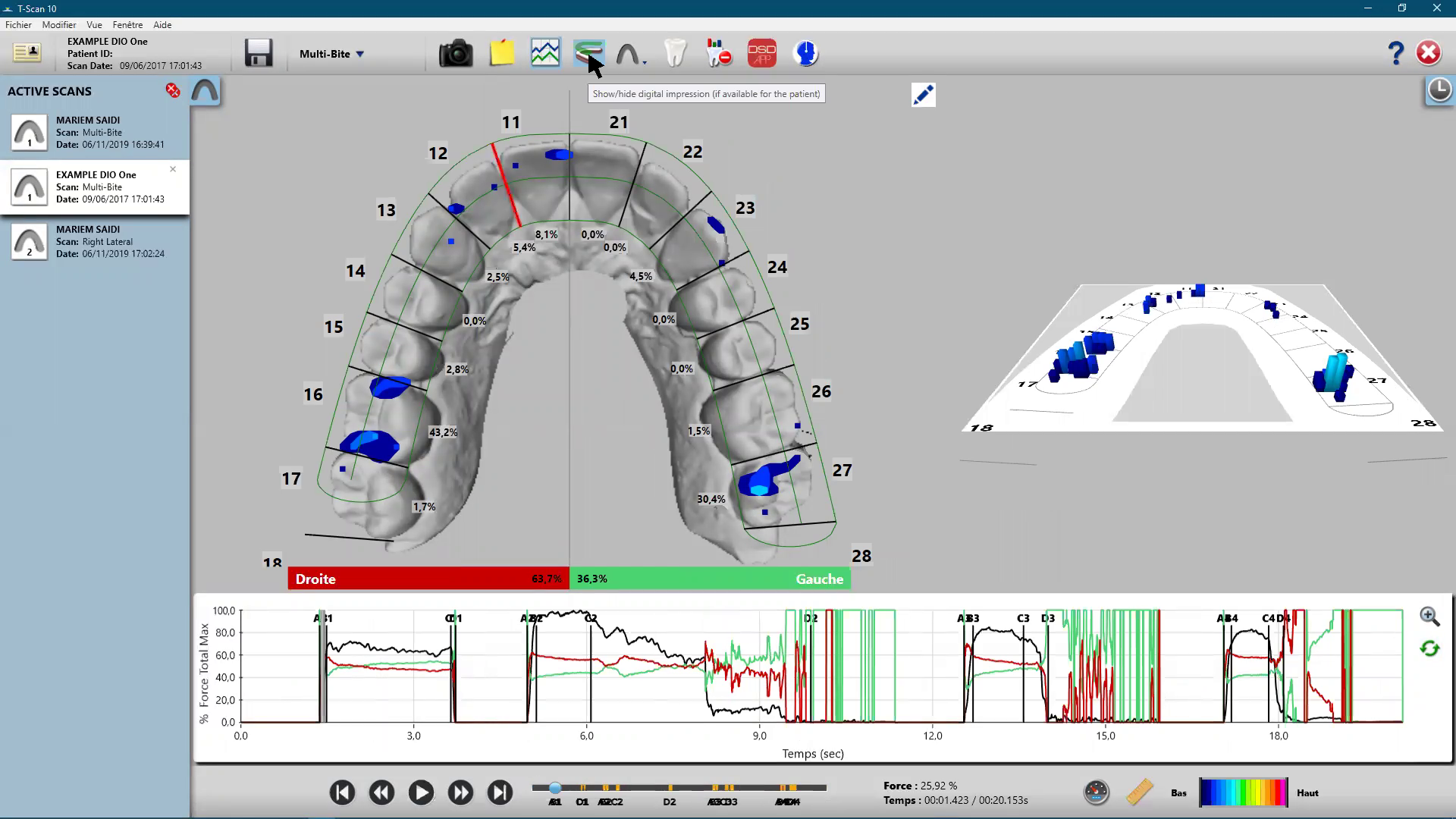Screen dimensions: 1456x819
Task: Click the camera capture icon
Action: coord(456,53)
